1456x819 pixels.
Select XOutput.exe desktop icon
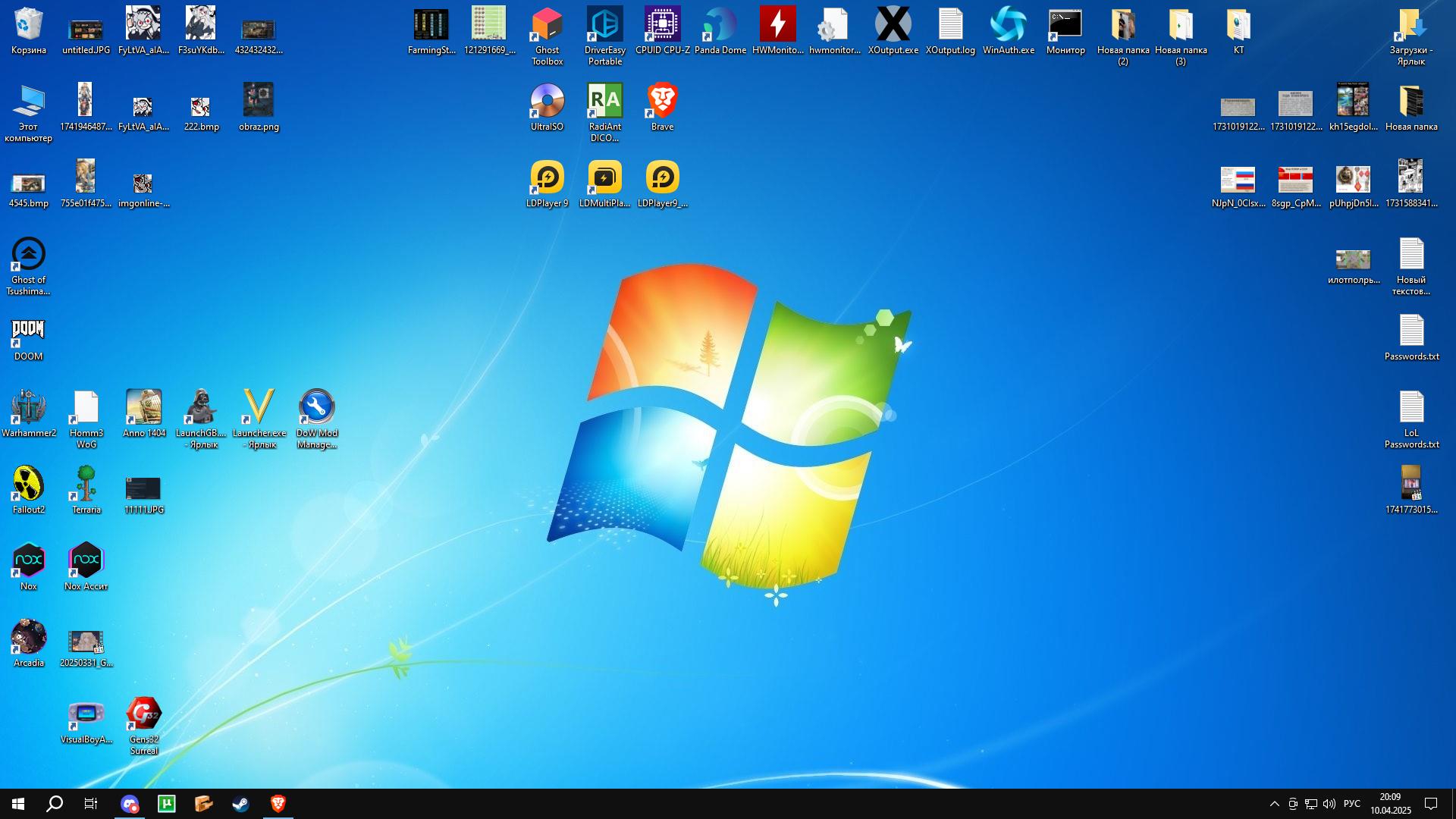click(x=893, y=31)
